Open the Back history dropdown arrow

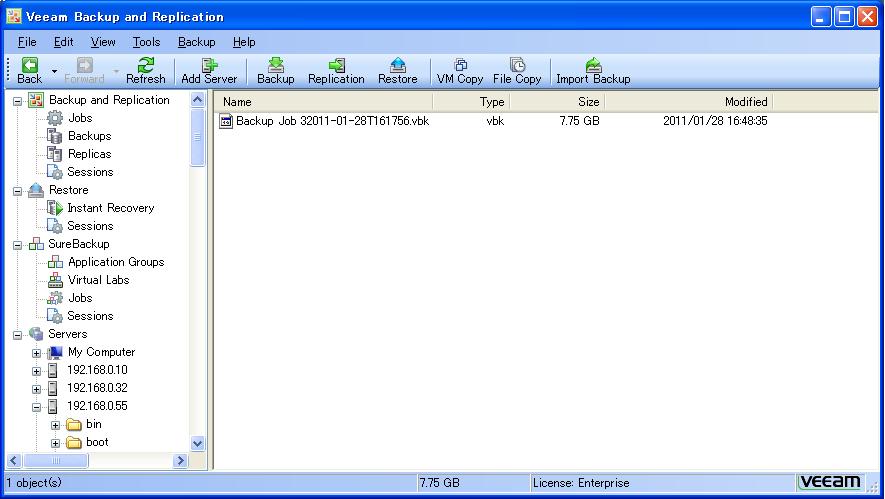(54, 71)
